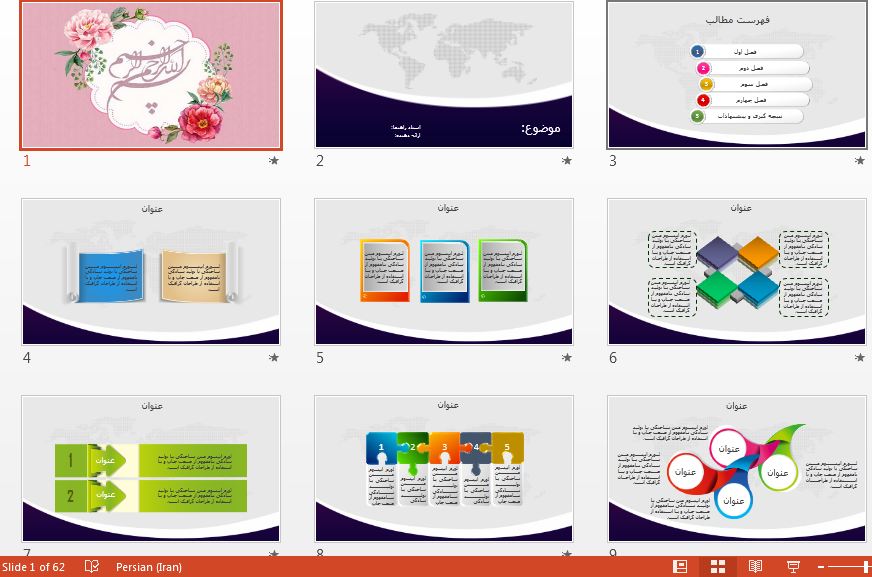The height and width of the screenshot is (577, 872).
Task: Click the Persian (Iran) language indicator
Action: (x=149, y=567)
